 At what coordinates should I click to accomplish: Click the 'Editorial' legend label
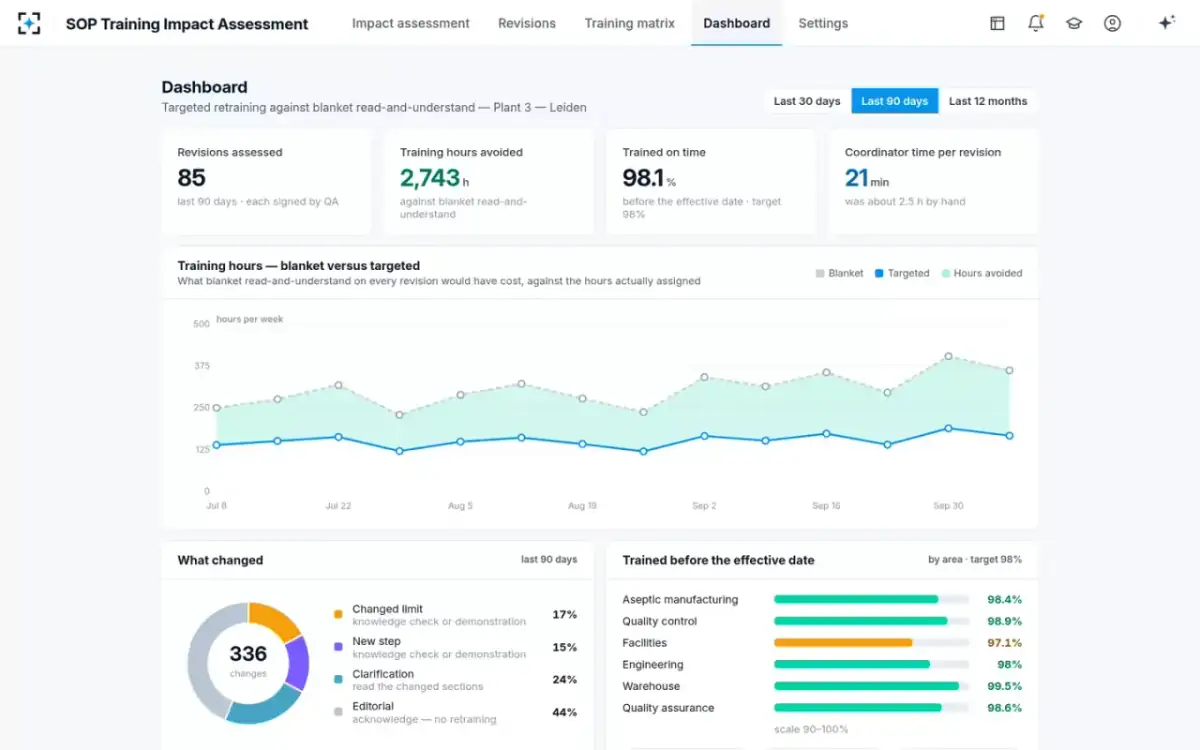[373, 706]
